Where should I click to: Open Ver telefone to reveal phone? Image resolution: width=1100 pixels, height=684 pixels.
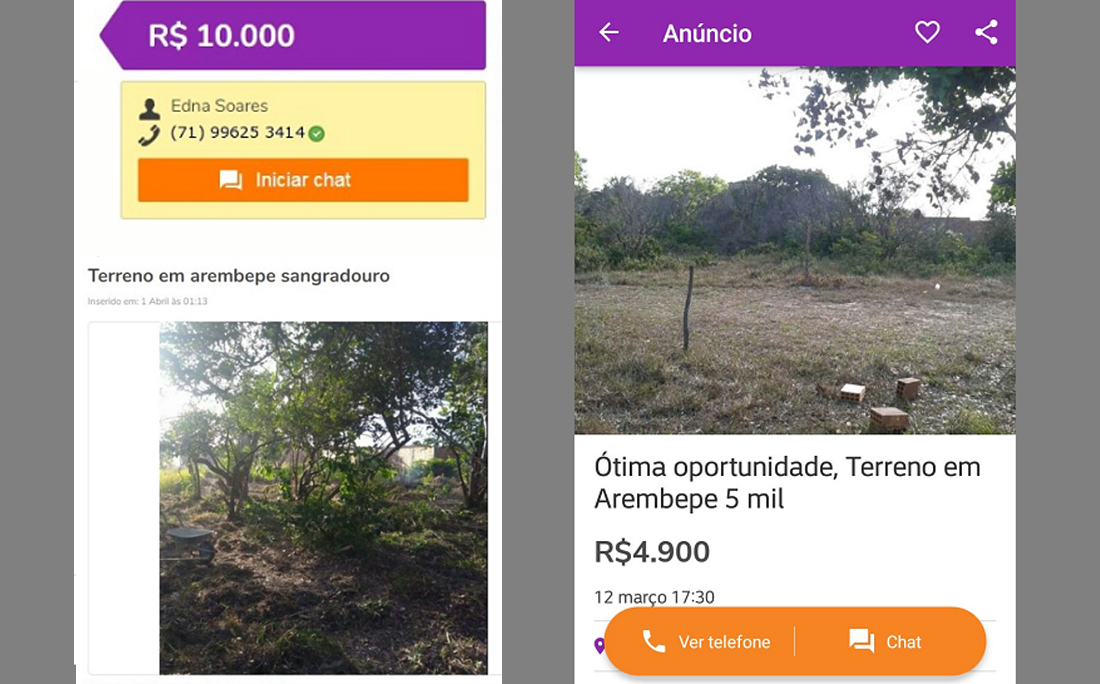[x=707, y=642]
